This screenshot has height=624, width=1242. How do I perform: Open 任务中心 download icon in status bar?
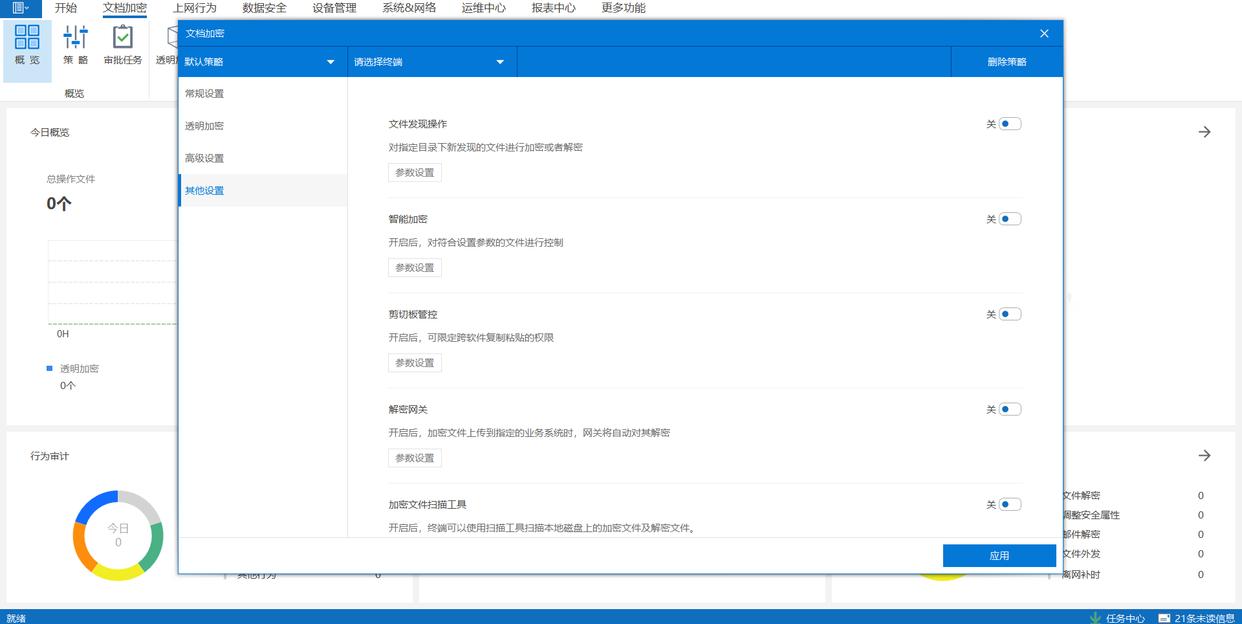click(x=1096, y=617)
